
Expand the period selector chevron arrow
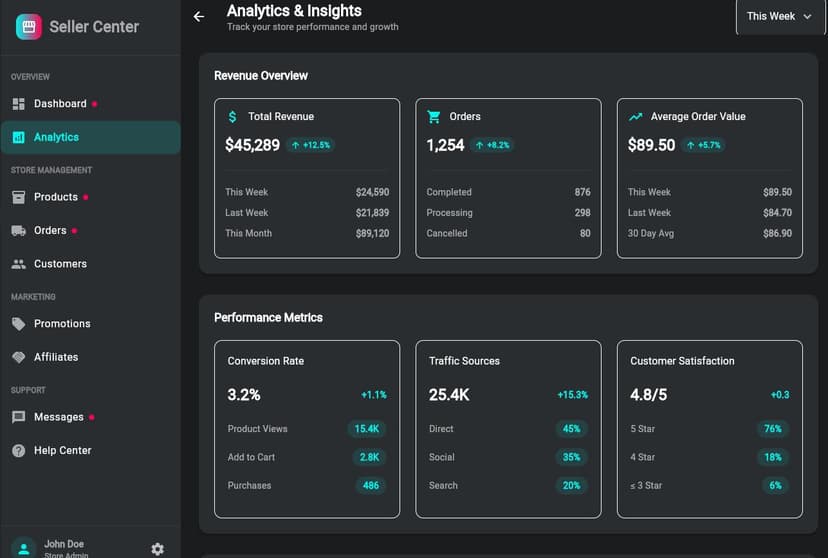[x=807, y=17]
